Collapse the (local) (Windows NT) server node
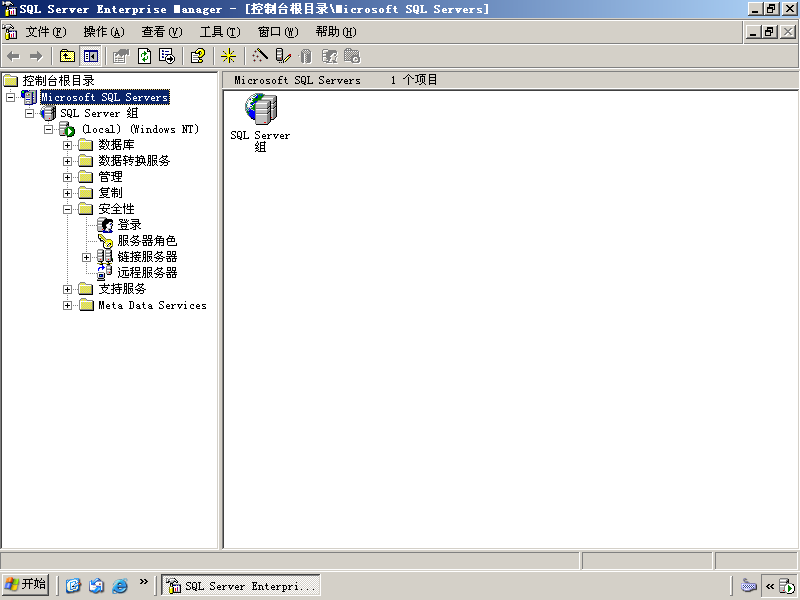This screenshot has width=800, height=600. (48, 130)
